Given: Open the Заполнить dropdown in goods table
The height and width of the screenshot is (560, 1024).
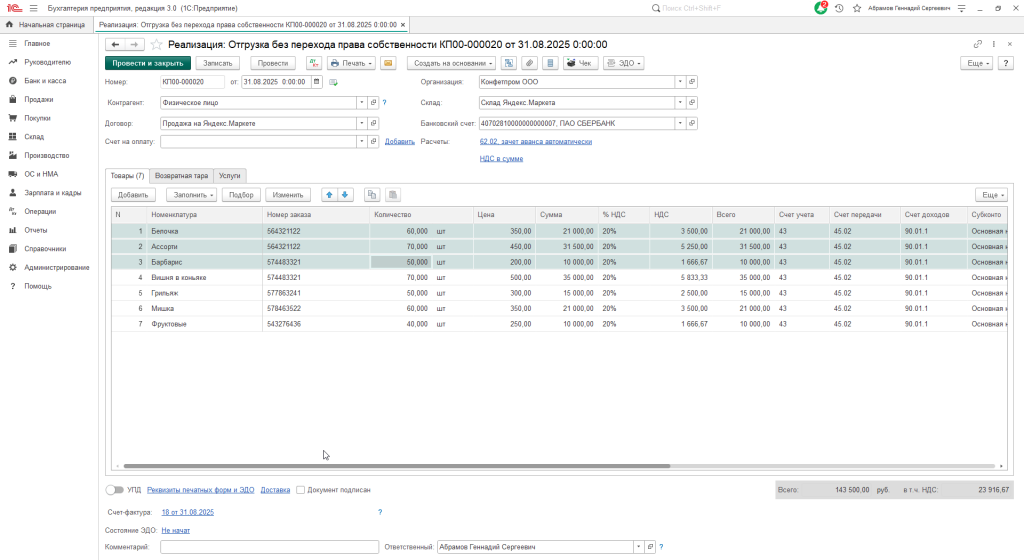Looking at the screenshot, I should [x=190, y=194].
